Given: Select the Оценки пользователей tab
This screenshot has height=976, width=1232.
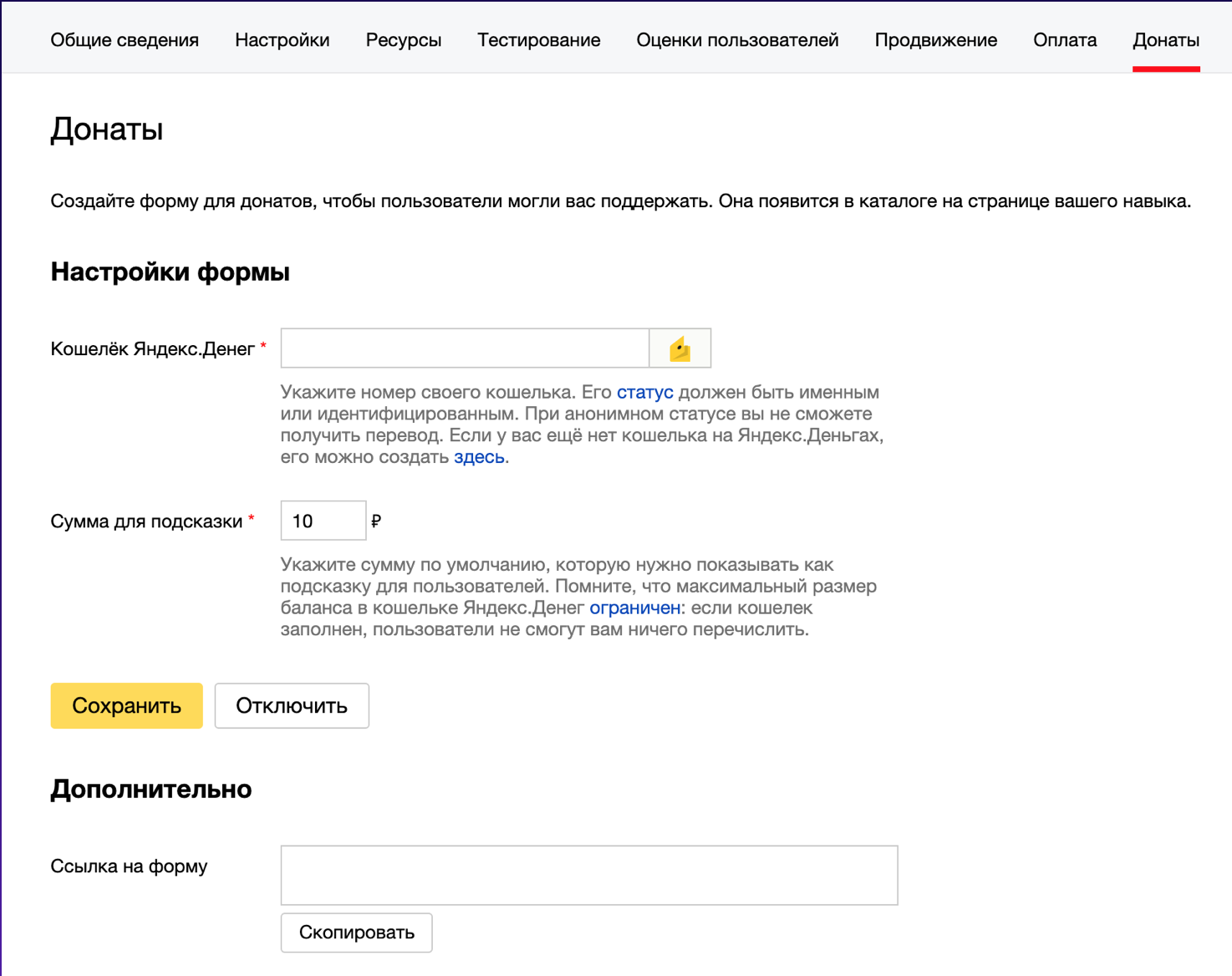Looking at the screenshot, I should click(x=738, y=40).
